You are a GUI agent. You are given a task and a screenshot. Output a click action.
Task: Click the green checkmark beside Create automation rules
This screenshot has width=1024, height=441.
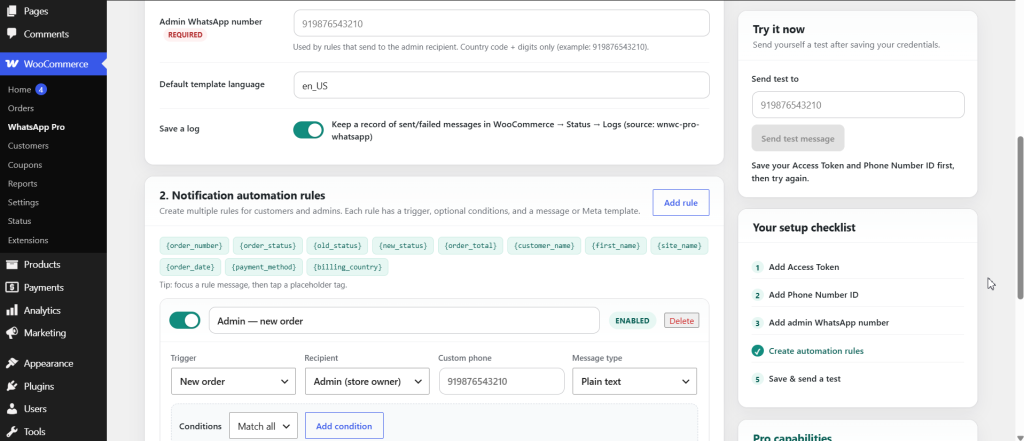(x=758, y=351)
